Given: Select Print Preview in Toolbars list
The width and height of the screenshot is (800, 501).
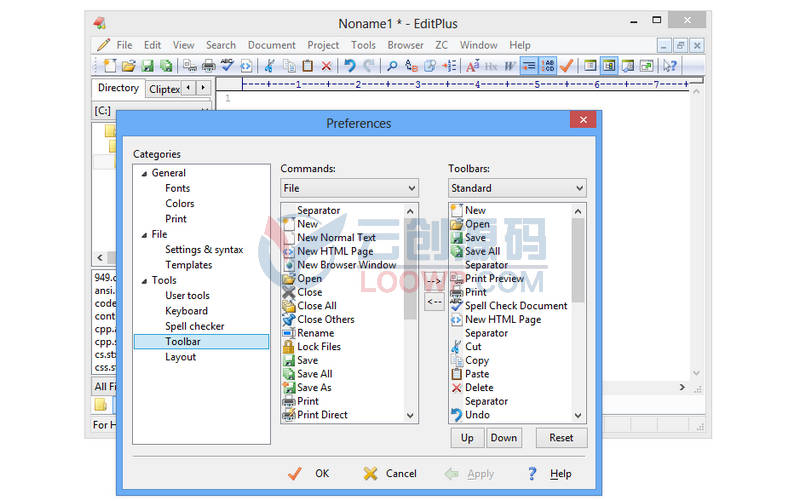Looking at the screenshot, I should pyautogui.click(x=494, y=279).
